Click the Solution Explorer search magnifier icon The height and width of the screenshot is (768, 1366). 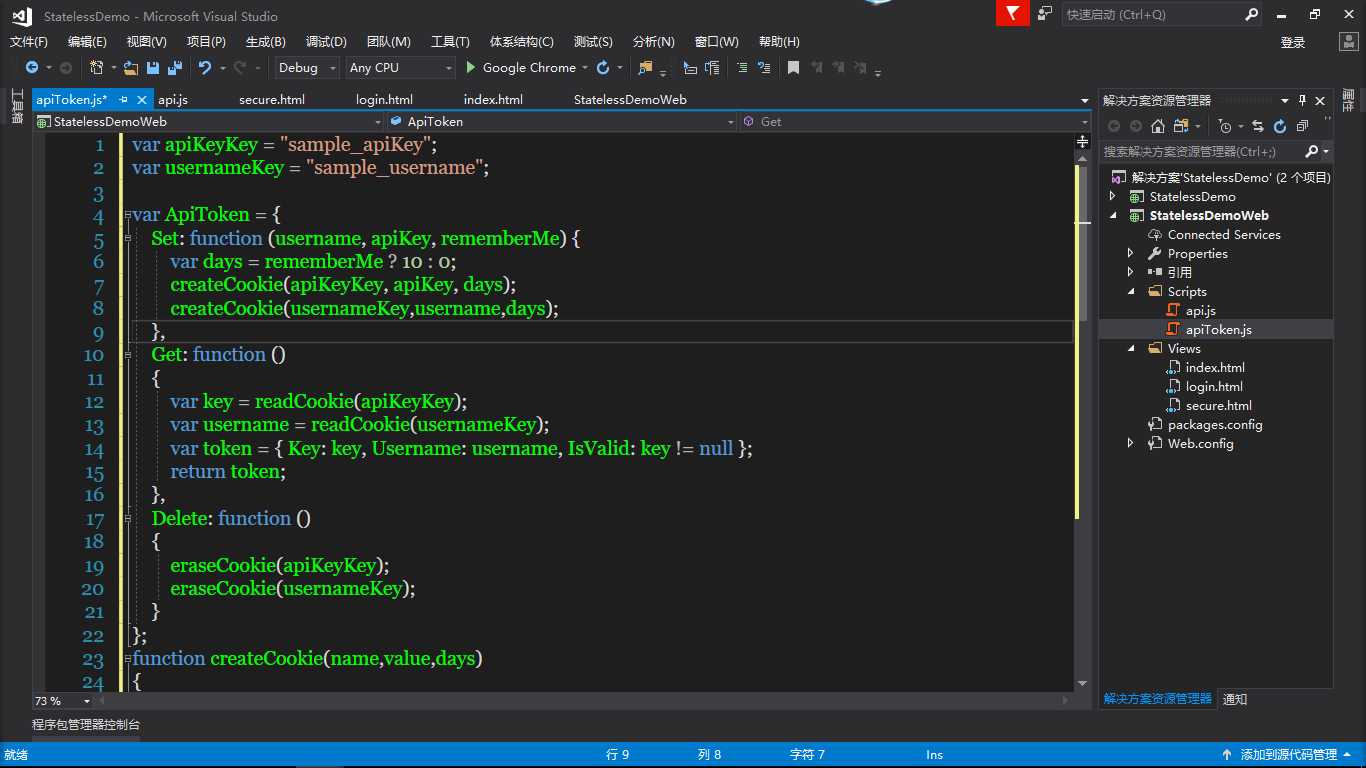pos(1312,151)
